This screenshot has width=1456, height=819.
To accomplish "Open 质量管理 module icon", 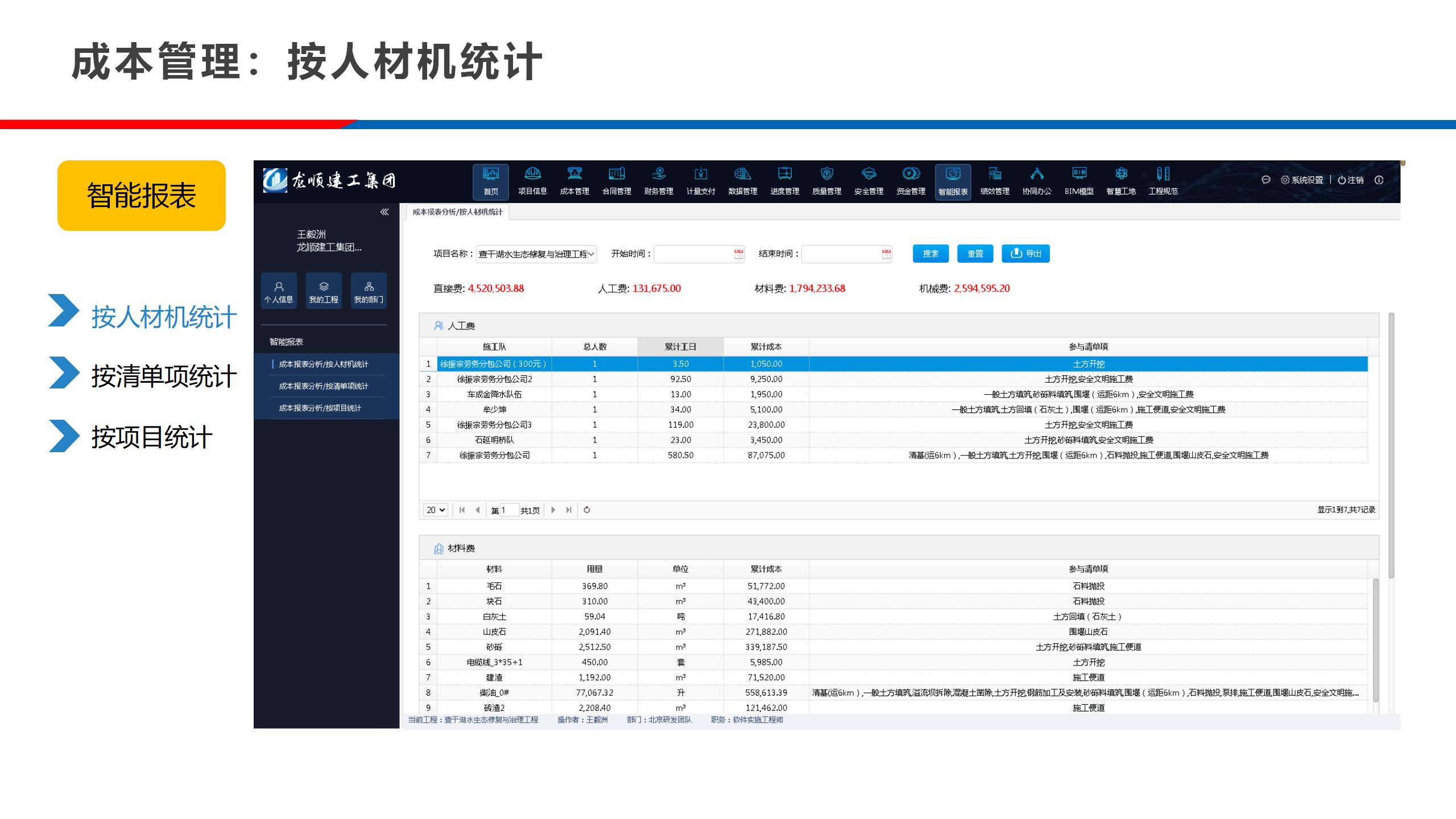I will click(x=827, y=181).
